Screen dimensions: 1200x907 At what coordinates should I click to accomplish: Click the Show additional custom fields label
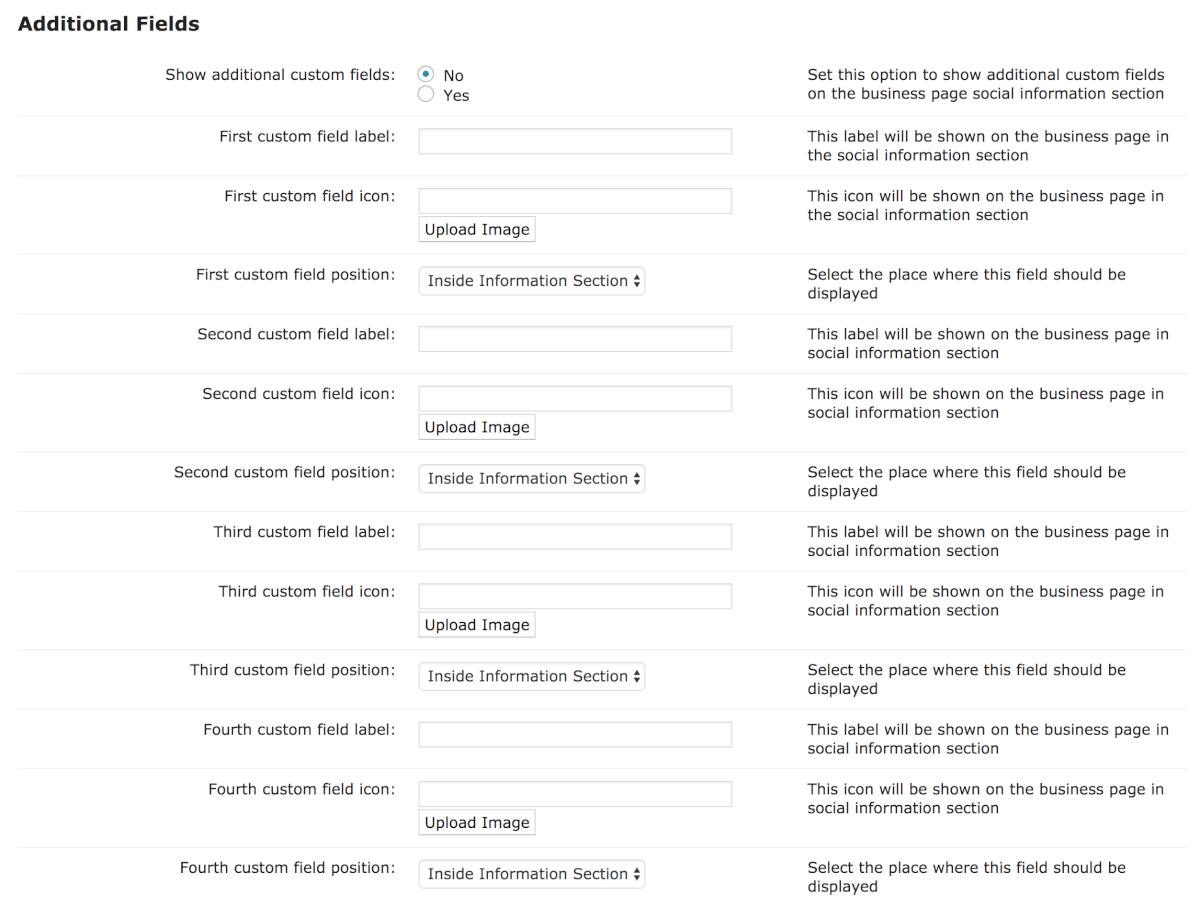280,75
